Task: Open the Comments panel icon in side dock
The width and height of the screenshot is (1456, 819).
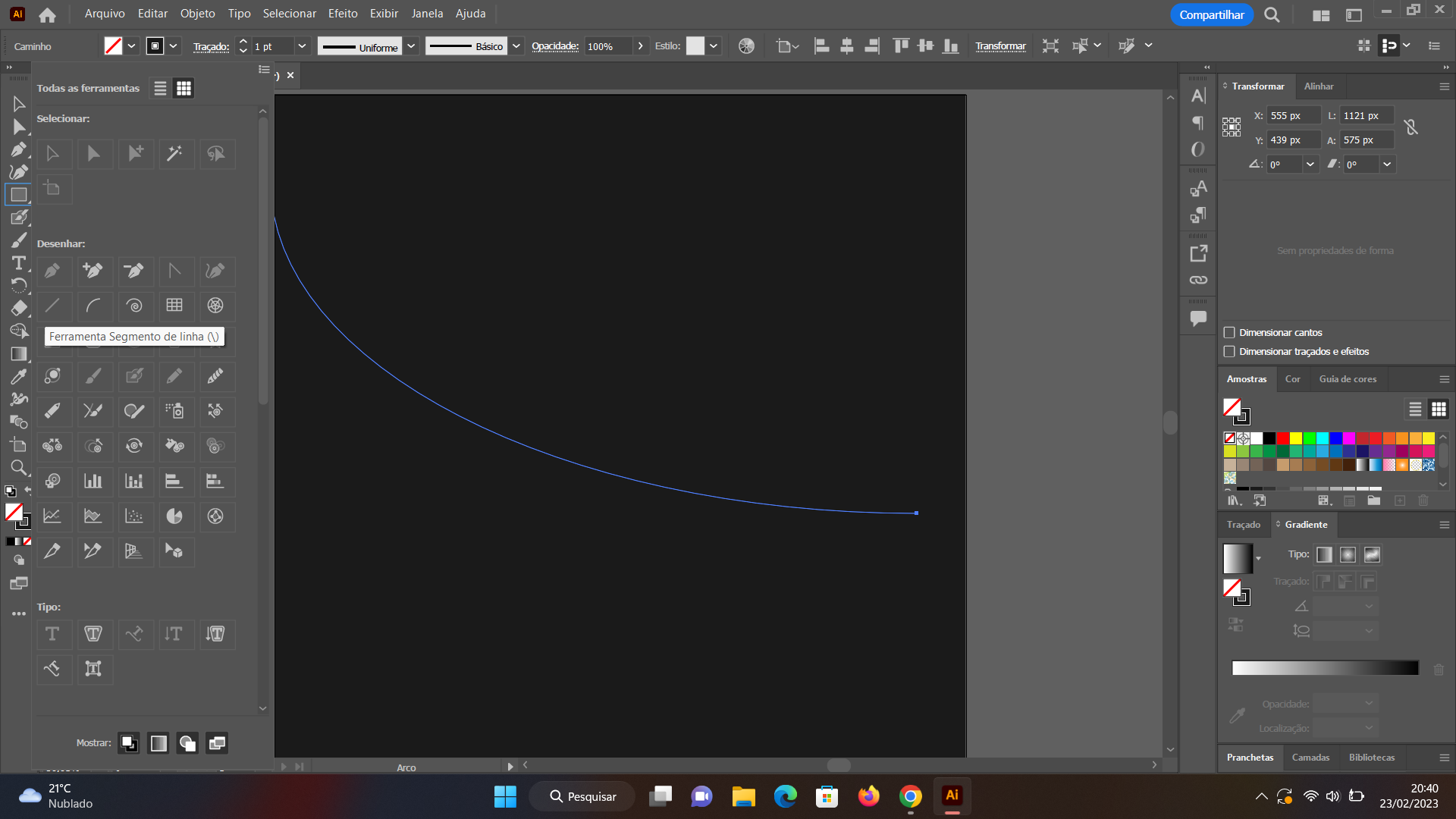Action: point(1198,318)
